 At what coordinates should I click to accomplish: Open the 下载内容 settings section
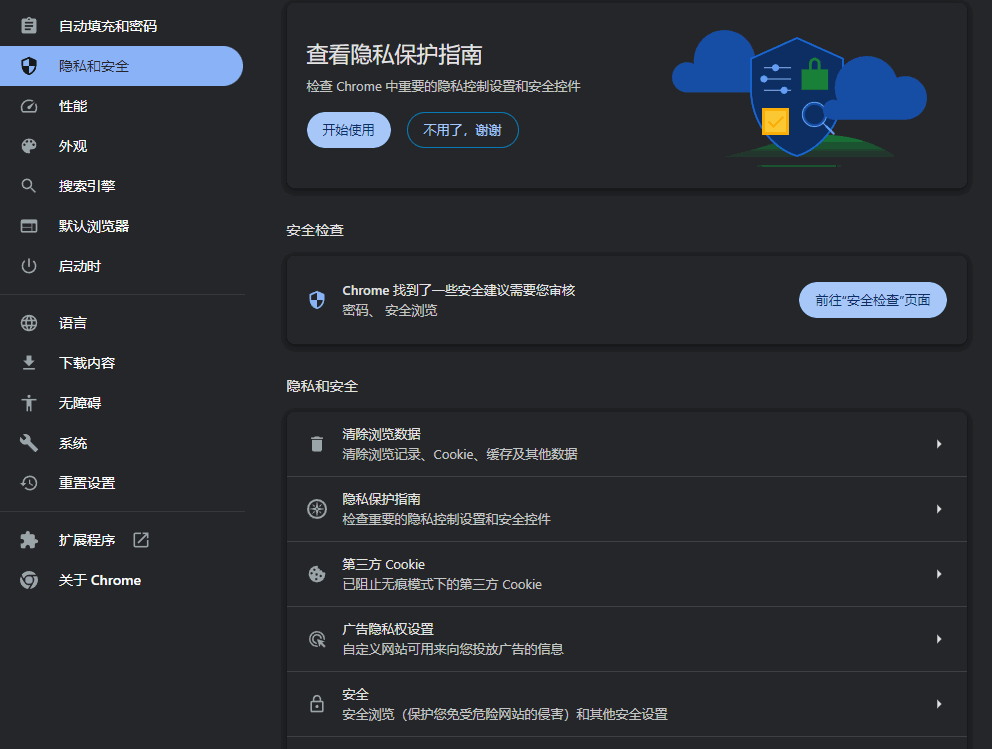click(121, 362)
